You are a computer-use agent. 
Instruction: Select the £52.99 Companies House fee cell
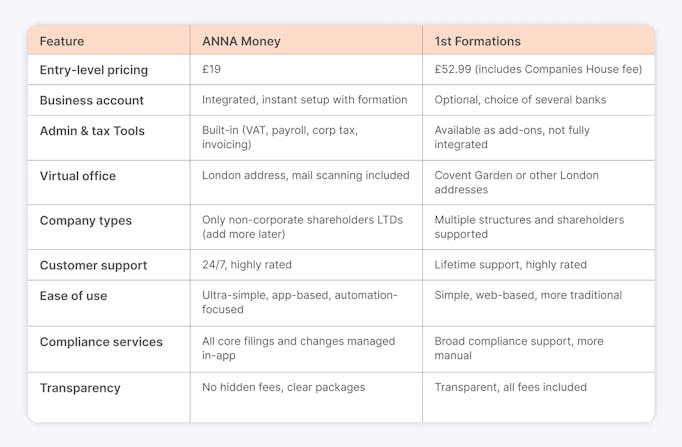(x=538, y=69)
